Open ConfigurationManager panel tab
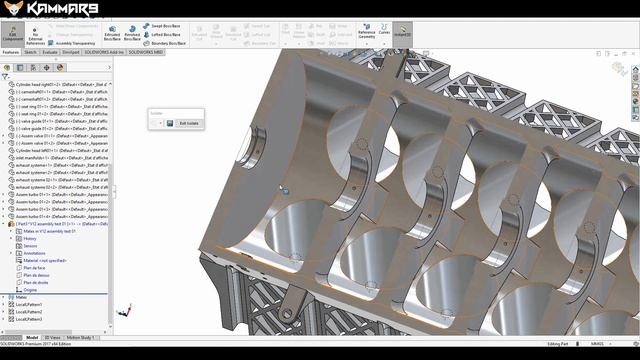The width and height of the screenshot is (640, 360). (33, 68)
